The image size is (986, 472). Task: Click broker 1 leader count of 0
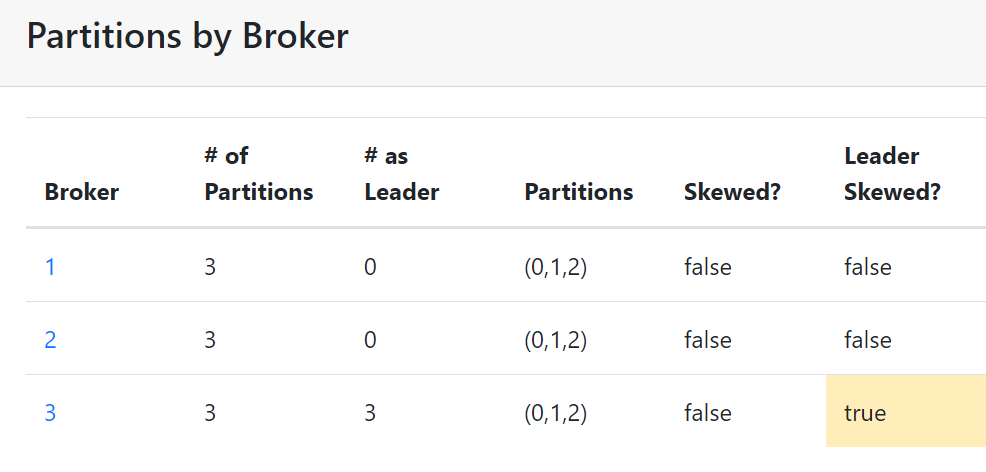(370, 267)
